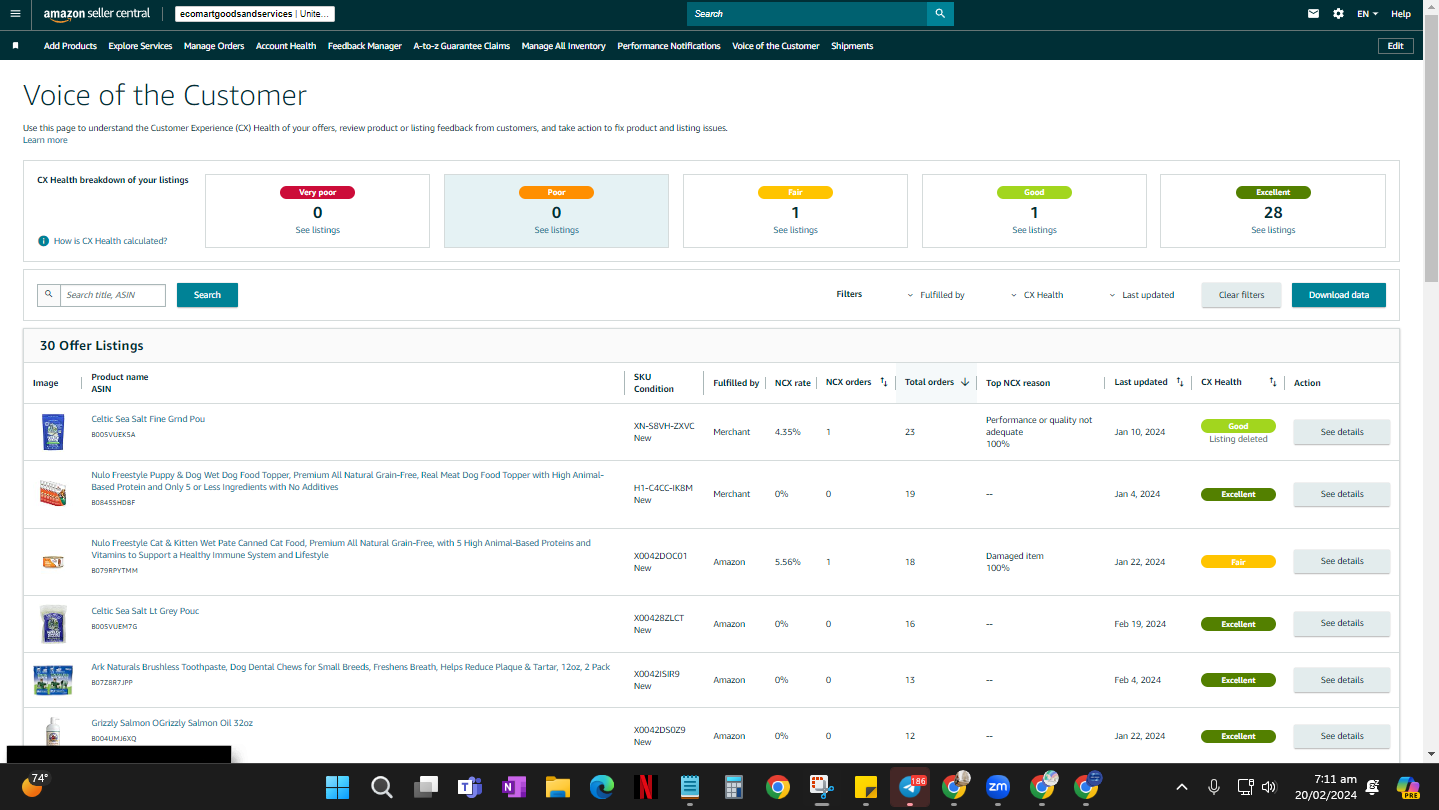Open the volume control in system tray
The width and height of the screenshot is (1439, 810).
1269,787
